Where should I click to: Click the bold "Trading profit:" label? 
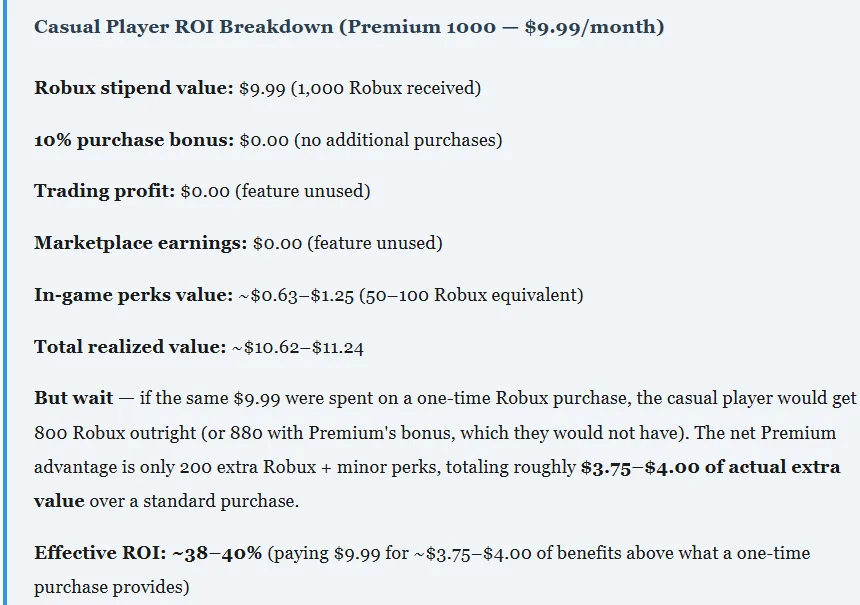(x=105, y=191)
